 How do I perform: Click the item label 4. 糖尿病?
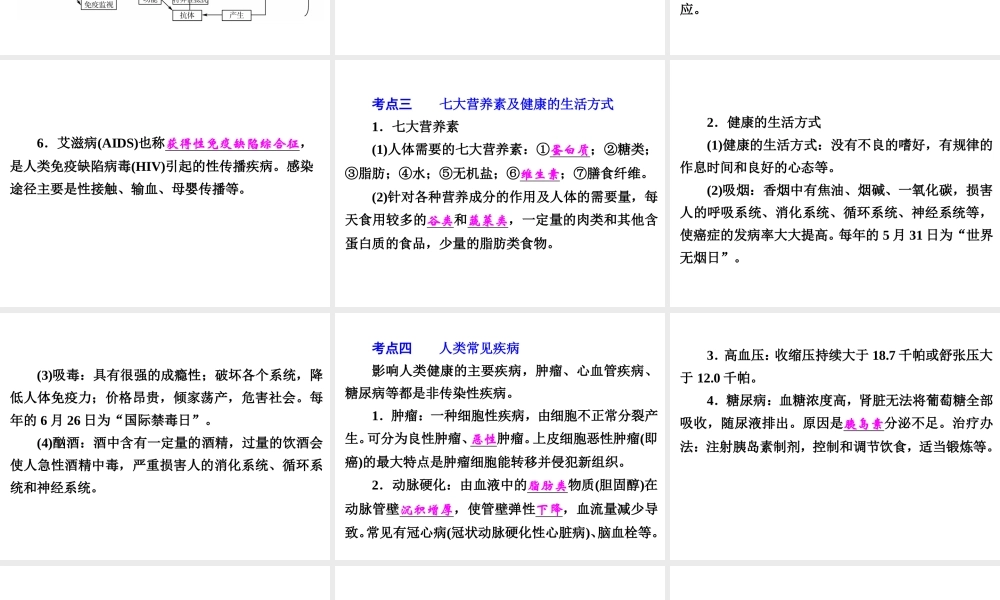coord(737,400)
